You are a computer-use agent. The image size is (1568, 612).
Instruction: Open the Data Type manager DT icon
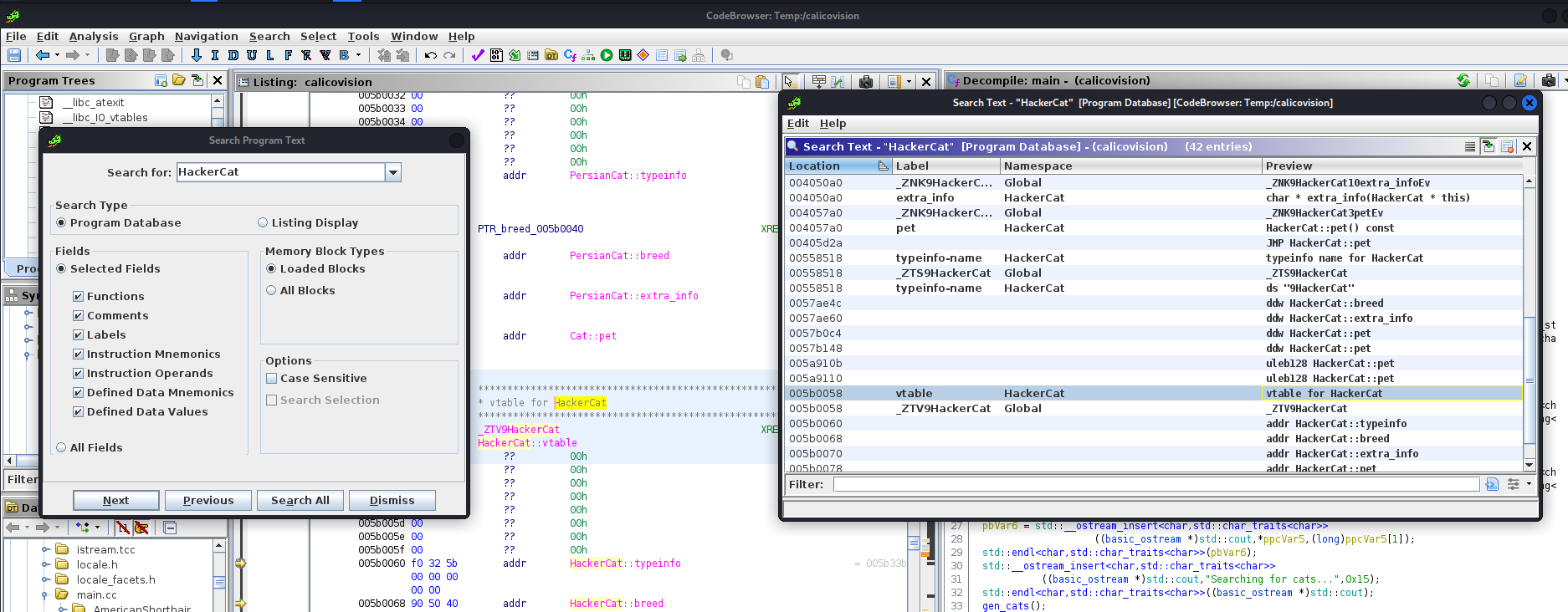(551, 55)
